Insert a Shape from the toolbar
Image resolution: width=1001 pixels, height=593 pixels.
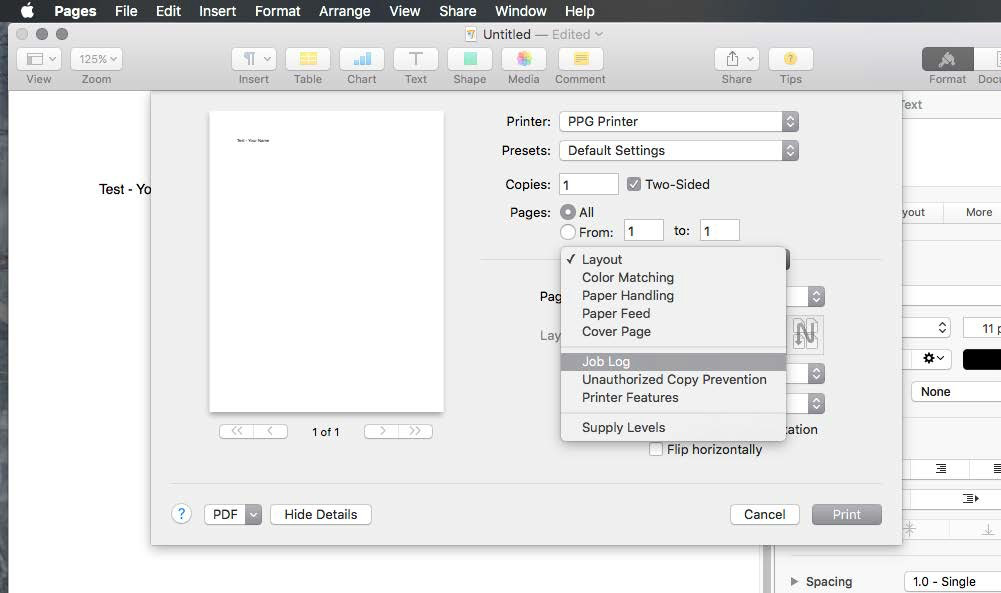tap(470, 59)
